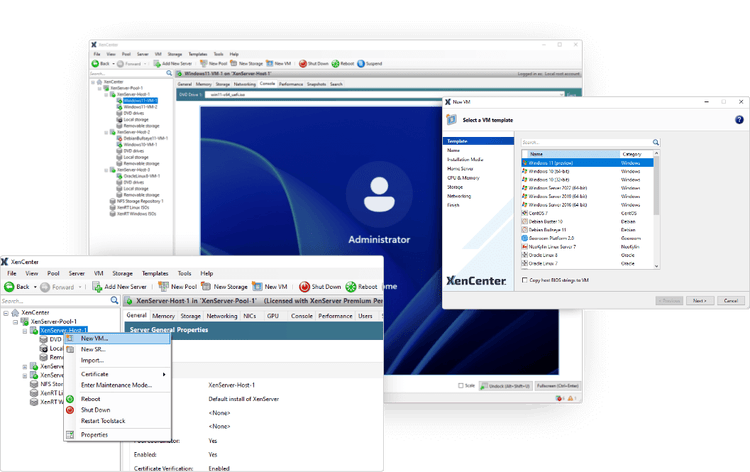Image resolution: width=750 pixels, height=472 pixels.
Task: Collapse XenServer-Host-3 node in back window tree
Action: point(106,170)
